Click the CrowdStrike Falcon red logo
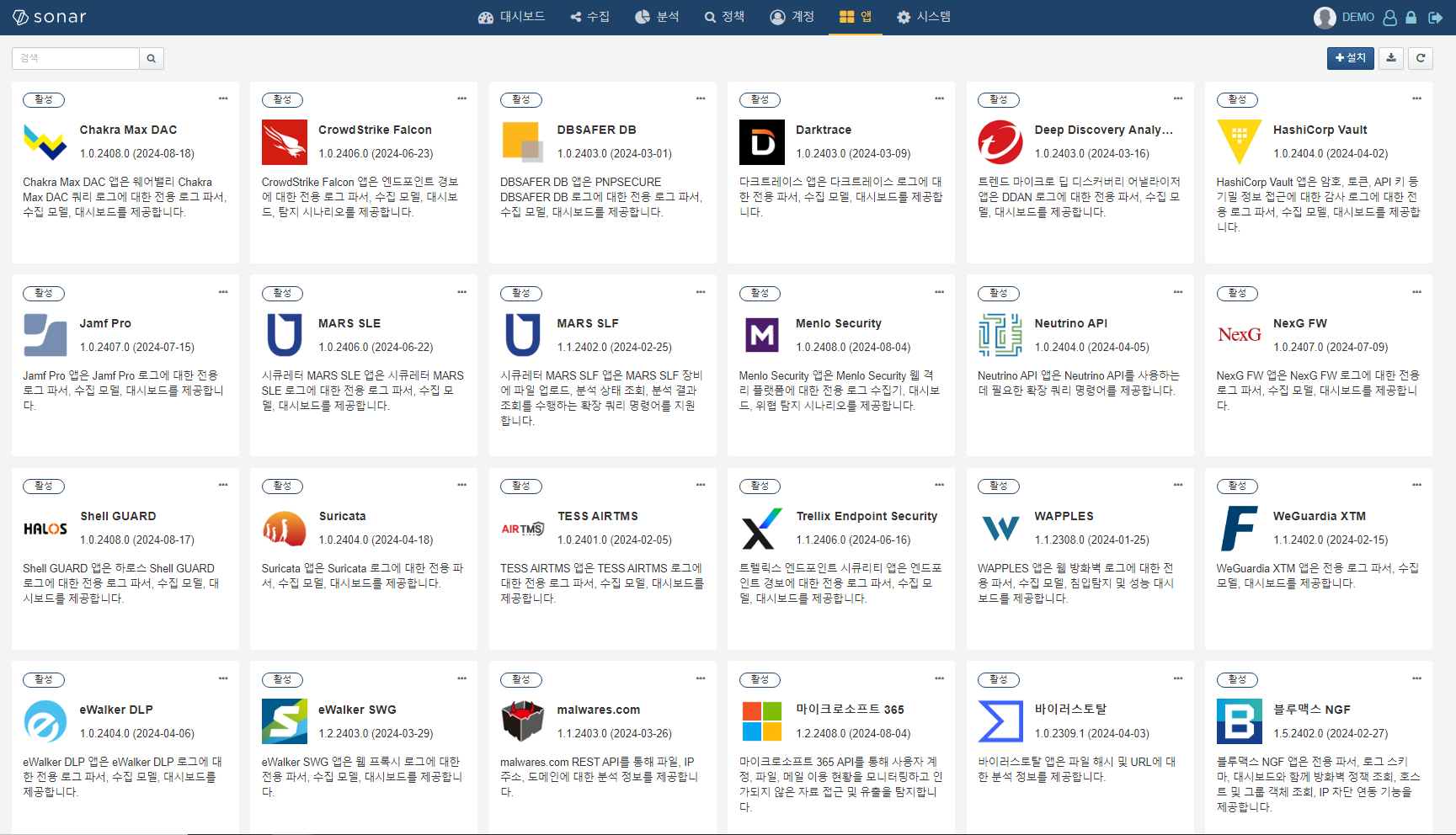Image resolution: width=1456 pixels, height=835 pixels. pyautogui.click(x=285, y=142)
